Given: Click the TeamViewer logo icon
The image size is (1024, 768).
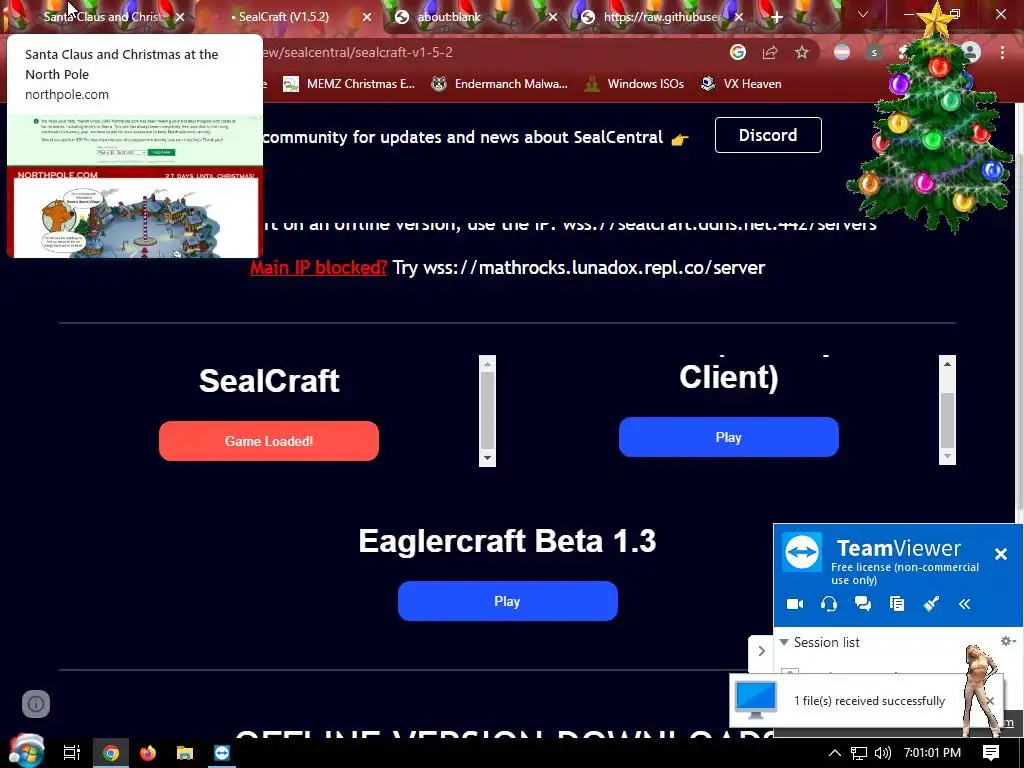Looking at the screenshot, I should 802,552.
